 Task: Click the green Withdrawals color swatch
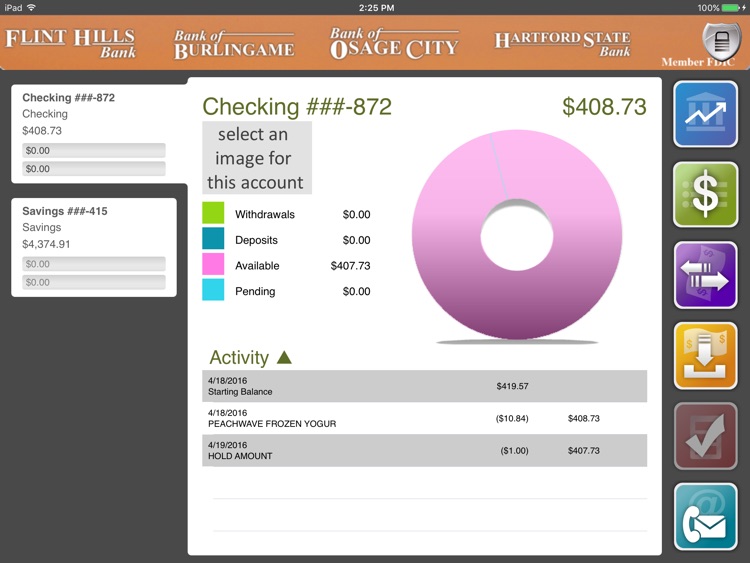pyautogui.click(x=213, y=213)
